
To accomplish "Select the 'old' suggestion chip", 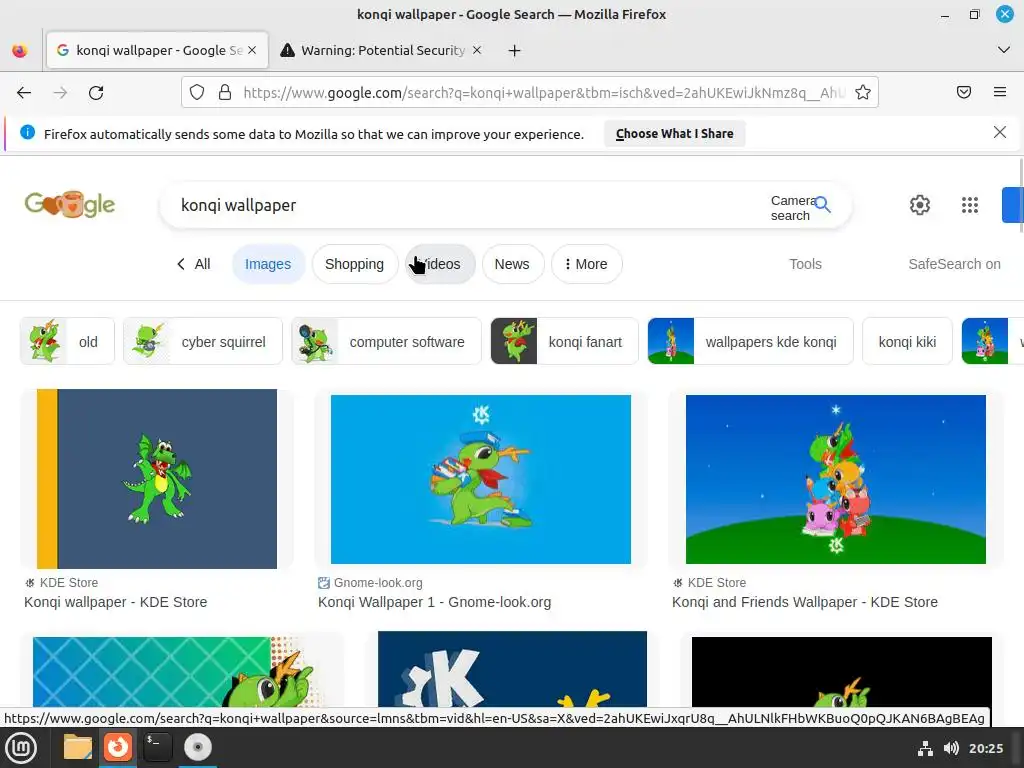I will tap(67, 342).
